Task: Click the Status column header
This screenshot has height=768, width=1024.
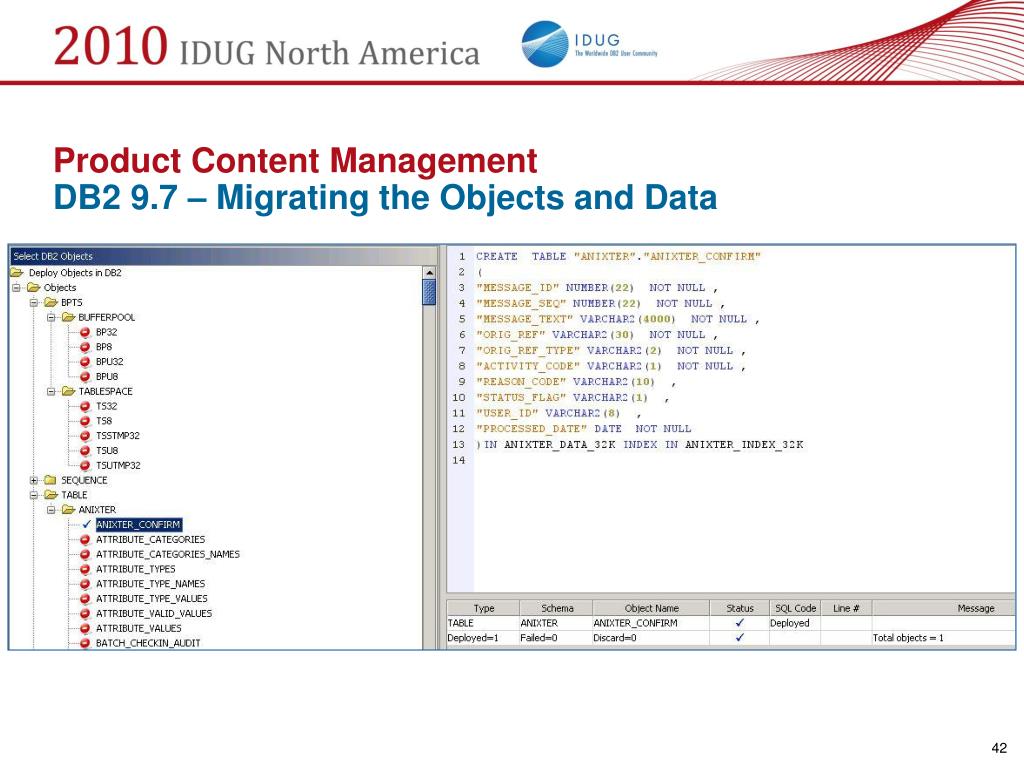Action: tap(739, 608)
